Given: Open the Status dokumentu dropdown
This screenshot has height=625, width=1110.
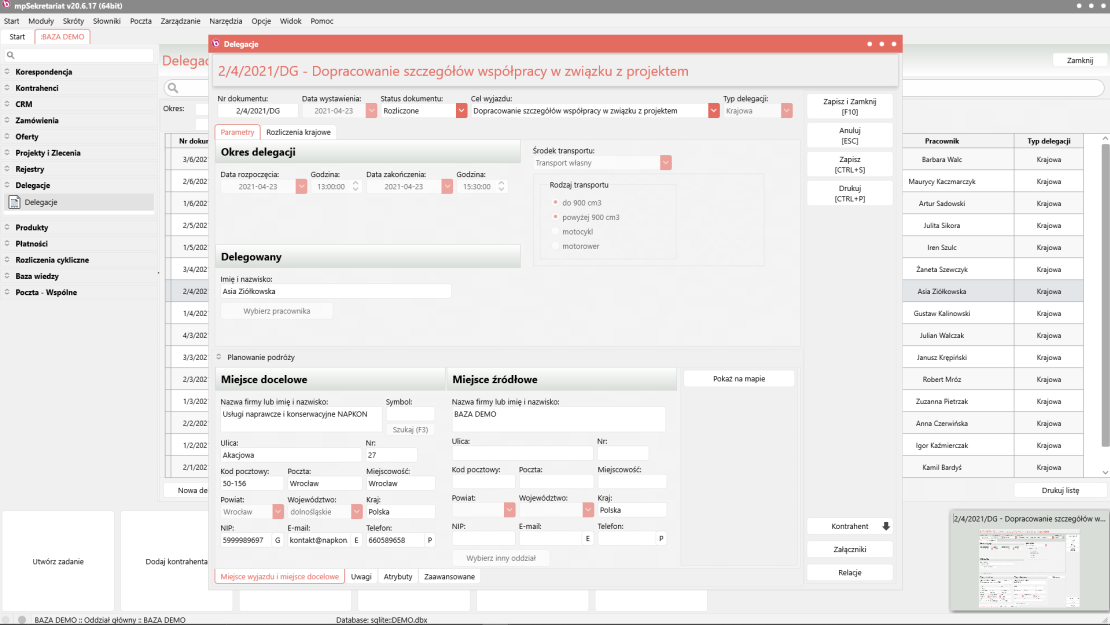Looking at the screenshot, I should tap(461, 111).
